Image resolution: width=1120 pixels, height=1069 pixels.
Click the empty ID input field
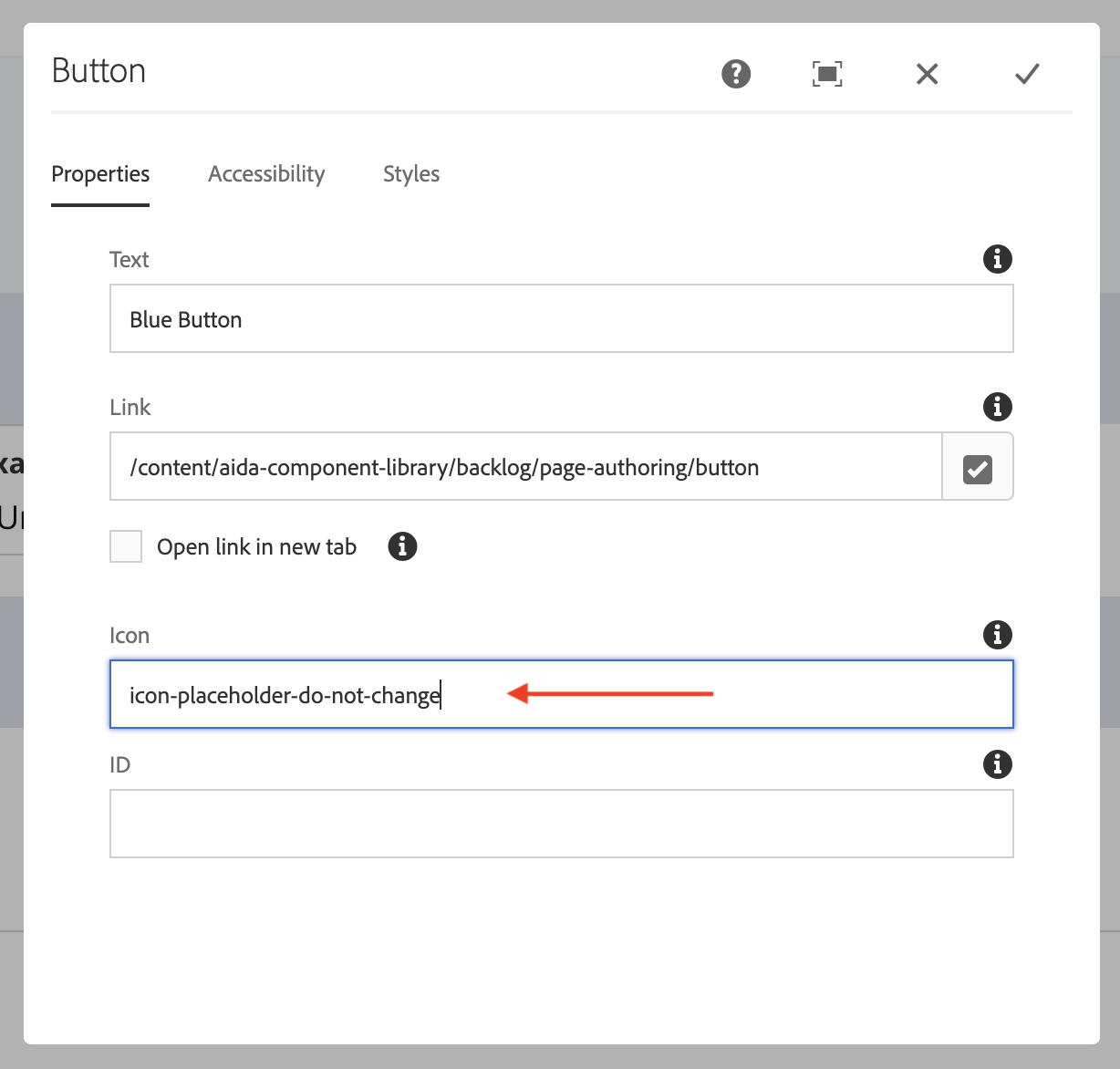(561, 824)
